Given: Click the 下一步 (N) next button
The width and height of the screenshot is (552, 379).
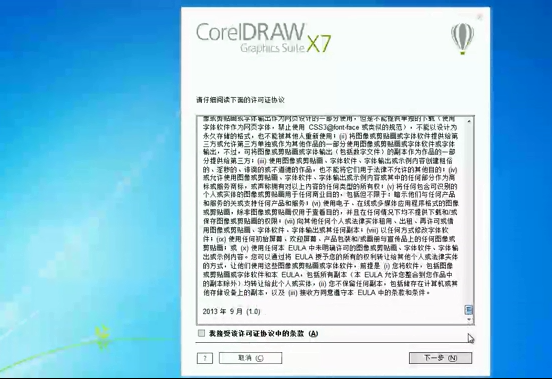Looking at the screenshot, I should 440,358.
